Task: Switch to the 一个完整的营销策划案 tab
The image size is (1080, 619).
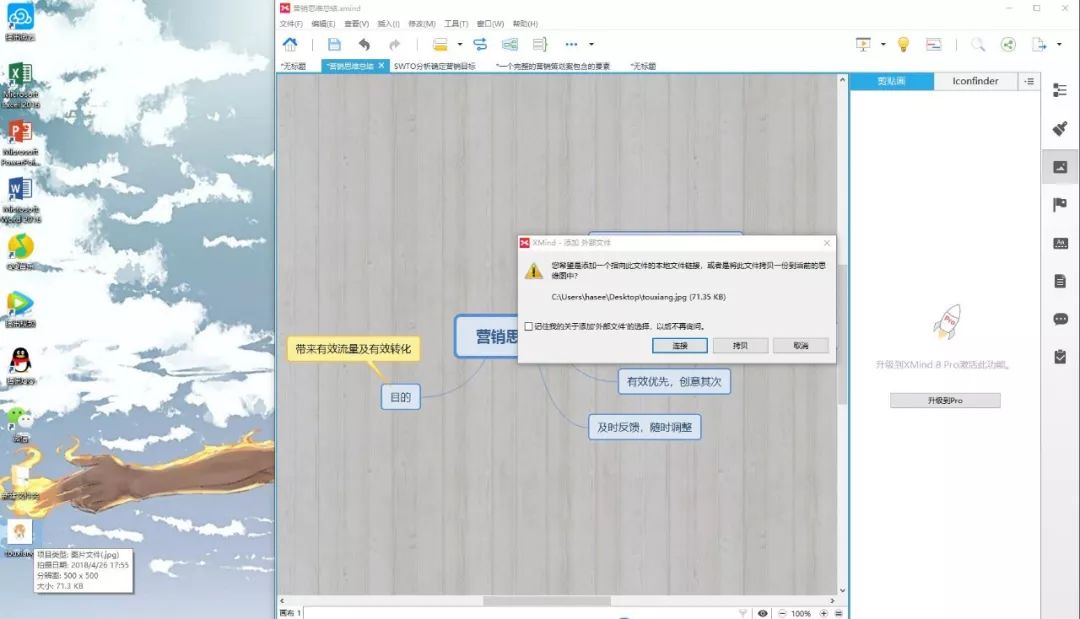Action: point(552,66)
